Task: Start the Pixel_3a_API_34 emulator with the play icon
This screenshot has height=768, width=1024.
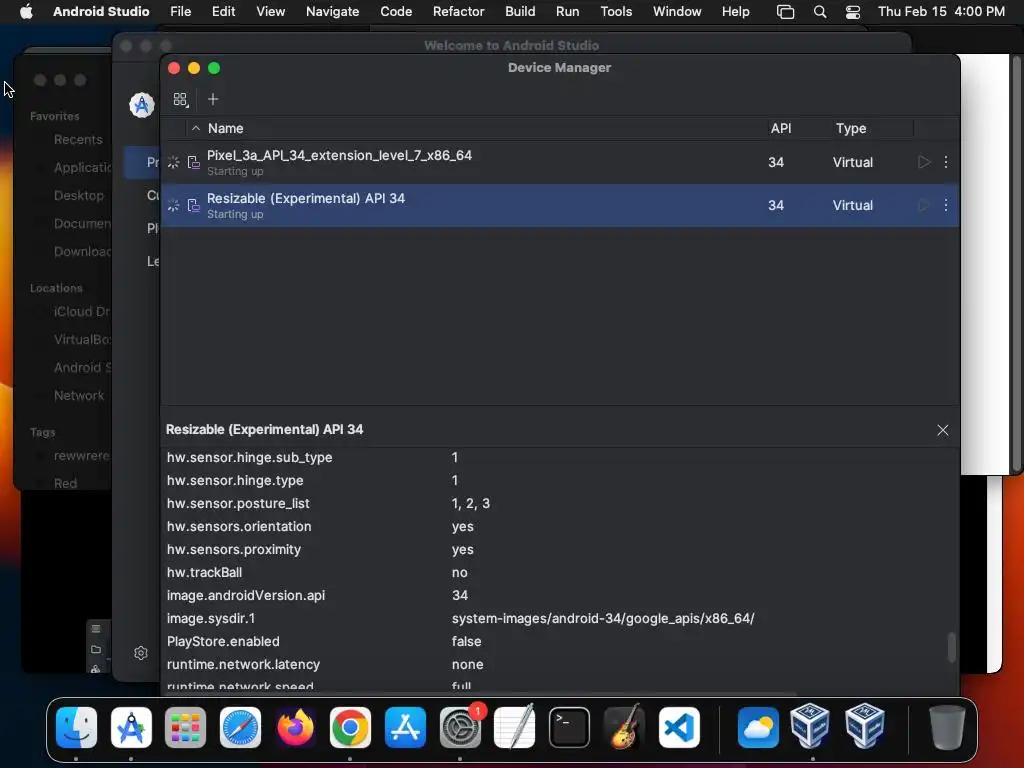Action: point(923,162)
